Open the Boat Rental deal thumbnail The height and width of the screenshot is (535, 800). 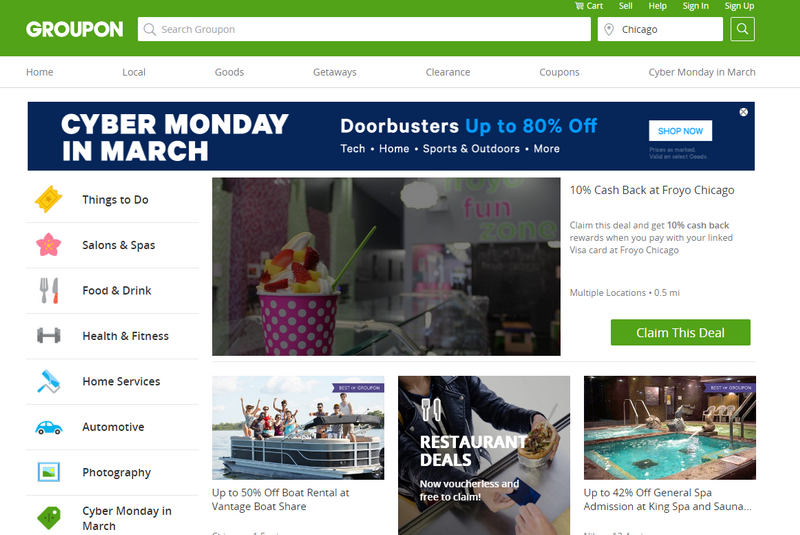click(298, 428)
